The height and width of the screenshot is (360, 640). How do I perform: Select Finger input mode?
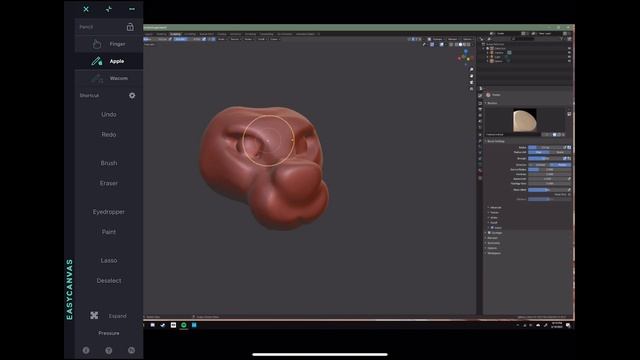click(109, 44)
